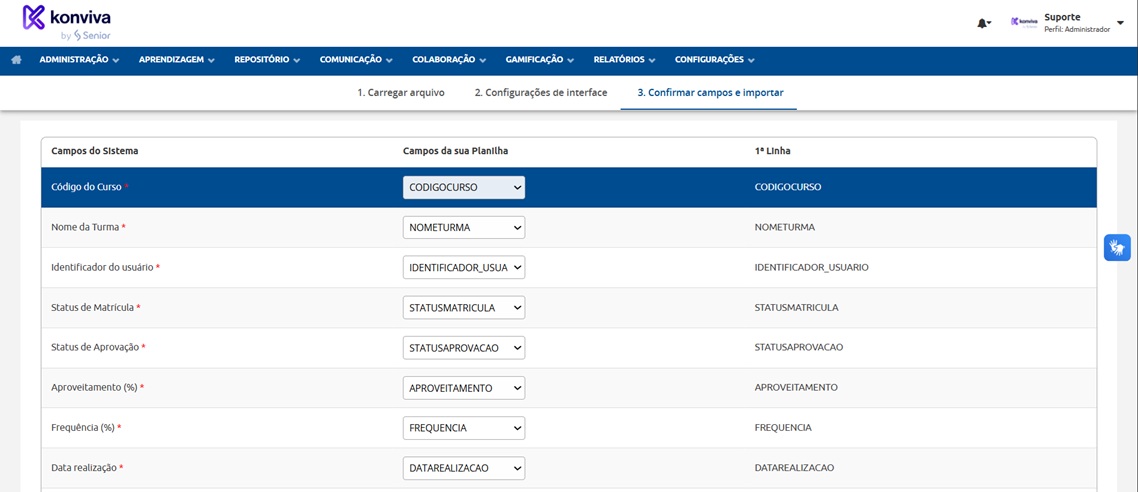Image resolution: width=1138 pixels, height=492 pixels.
Task: Click the small Konviva profile avatar
Action: (x=1024, y=22)
